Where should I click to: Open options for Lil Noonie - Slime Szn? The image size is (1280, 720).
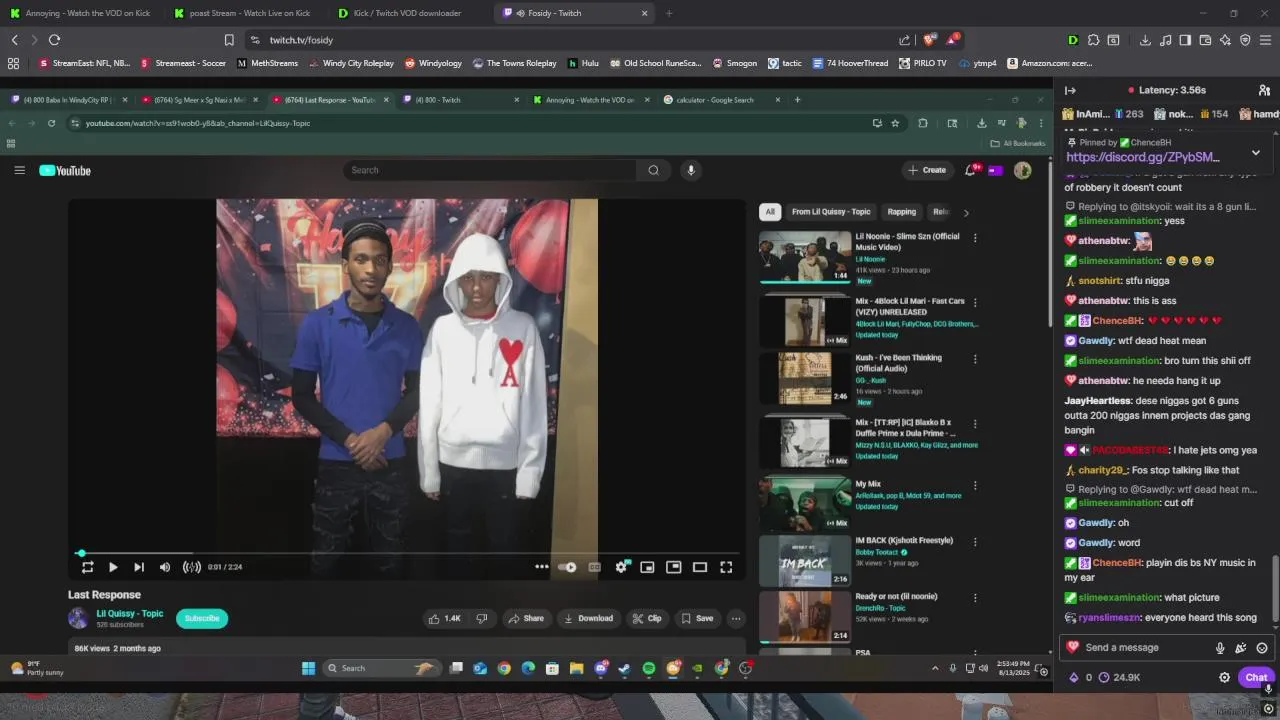[x=975, y=238]
